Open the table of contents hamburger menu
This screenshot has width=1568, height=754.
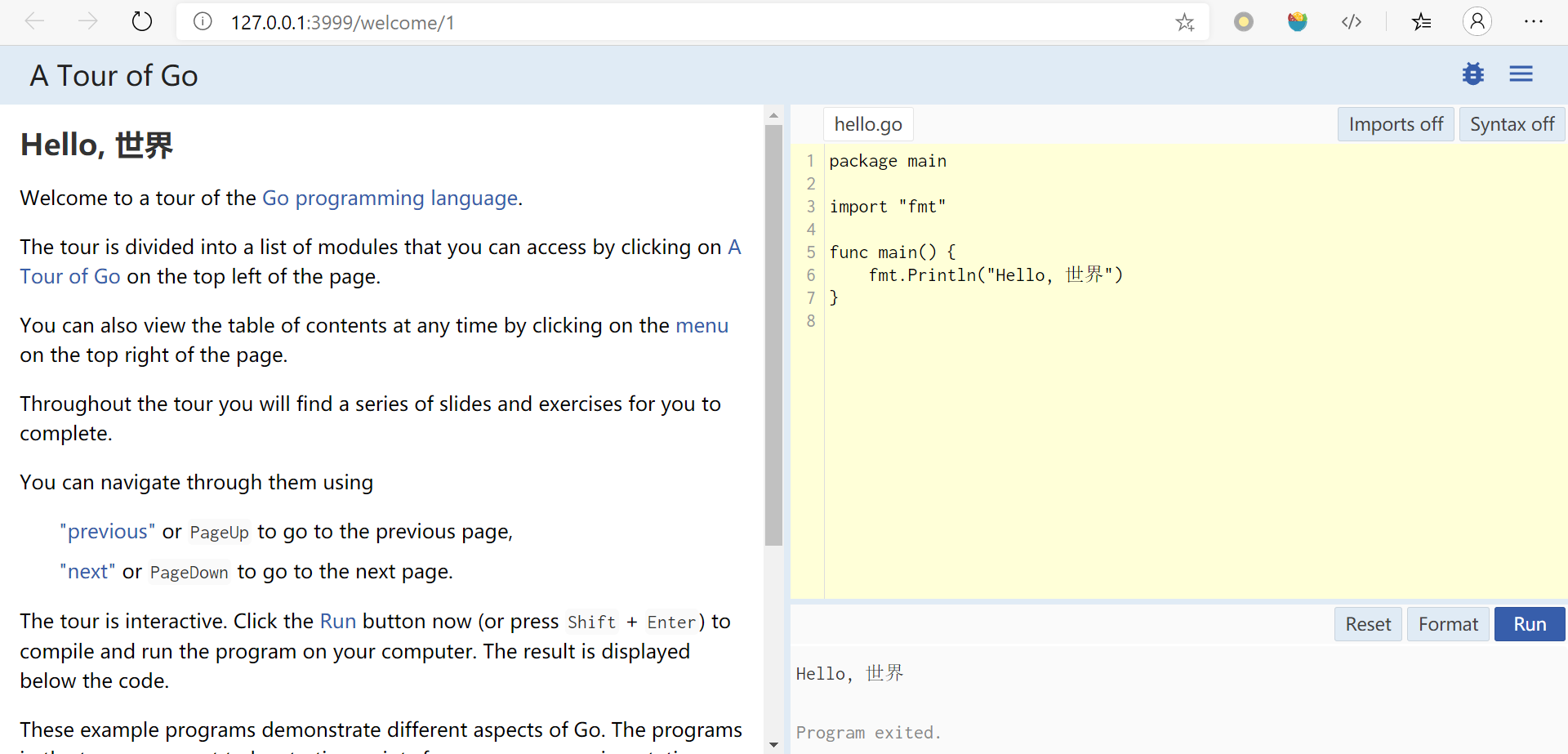[x=1521, y=74]
